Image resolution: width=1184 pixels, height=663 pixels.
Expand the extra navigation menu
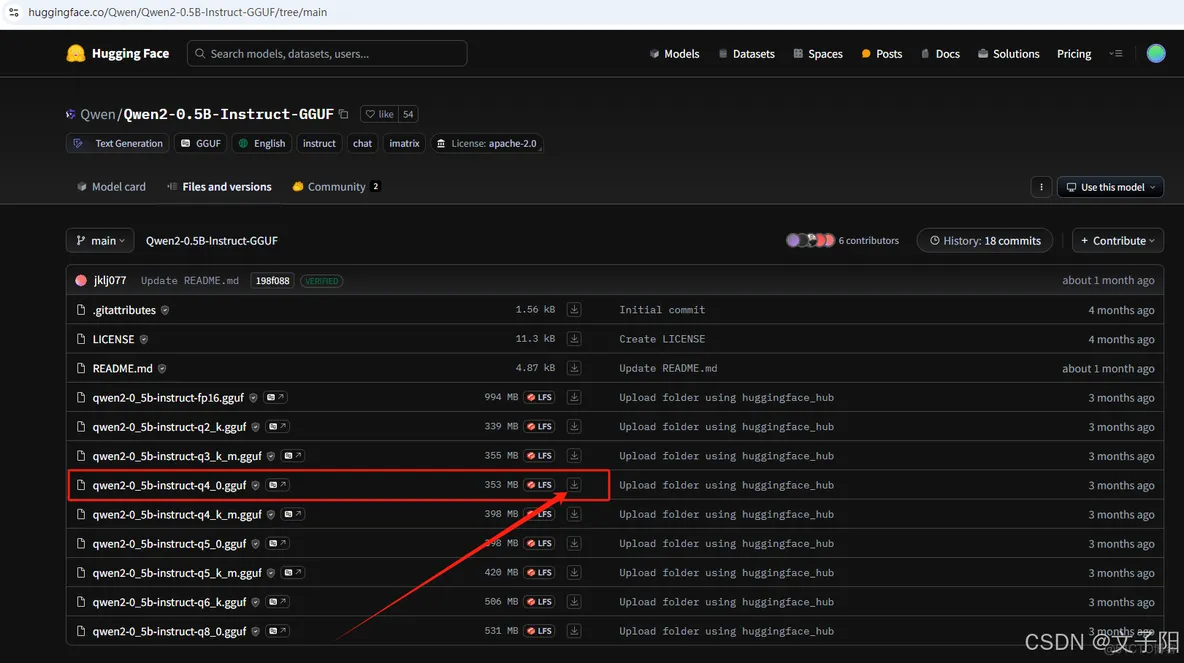tap(1116, 54)
